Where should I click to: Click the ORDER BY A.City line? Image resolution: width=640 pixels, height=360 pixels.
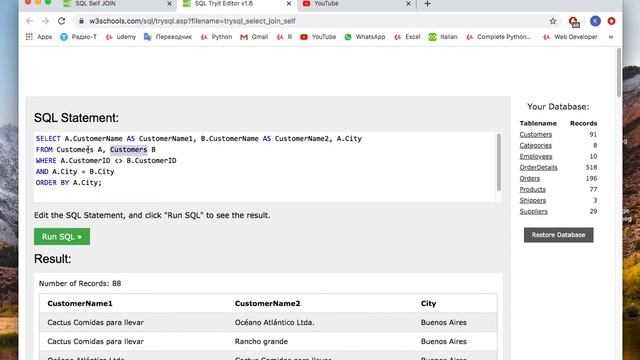pos(69,182)
